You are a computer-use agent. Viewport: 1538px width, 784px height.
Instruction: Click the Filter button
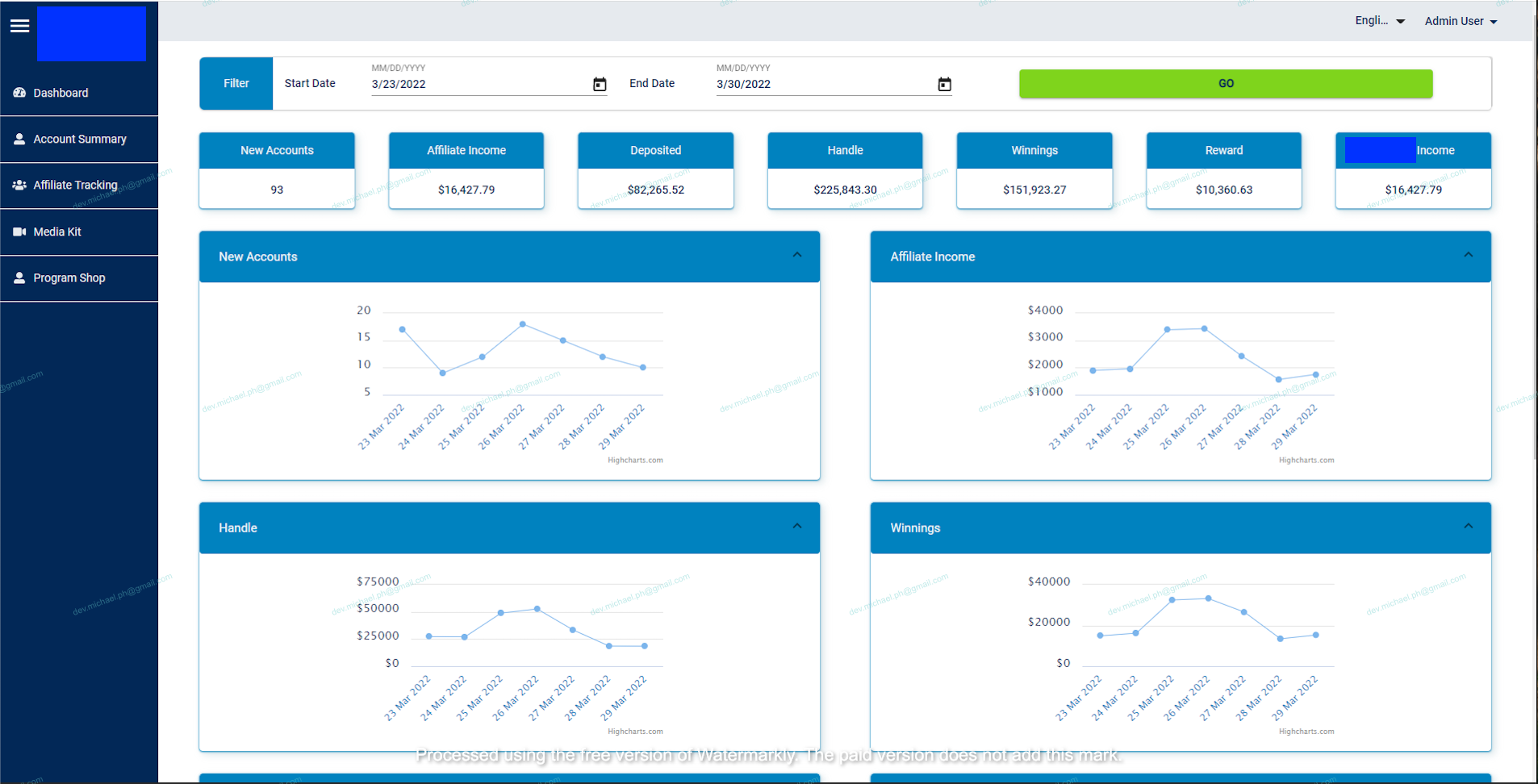tap(236, 83)
